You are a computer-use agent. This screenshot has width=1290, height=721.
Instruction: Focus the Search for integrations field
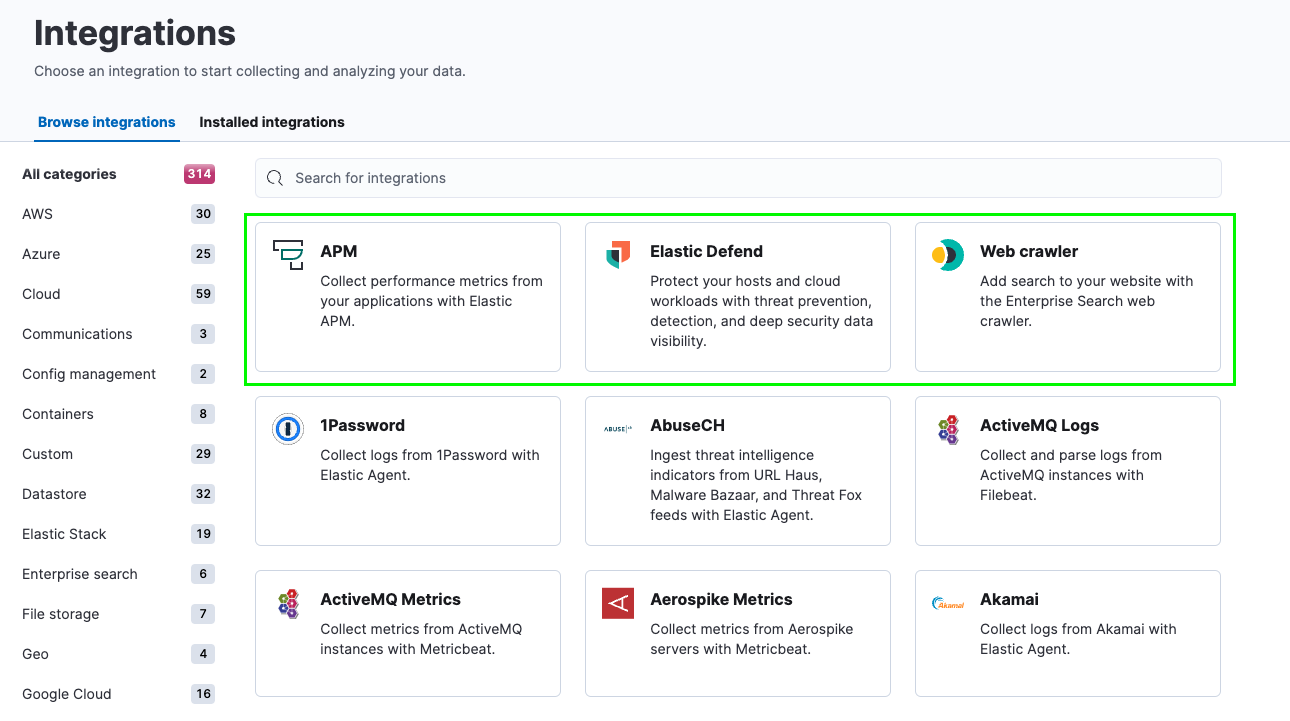click(x=738, y=178)
